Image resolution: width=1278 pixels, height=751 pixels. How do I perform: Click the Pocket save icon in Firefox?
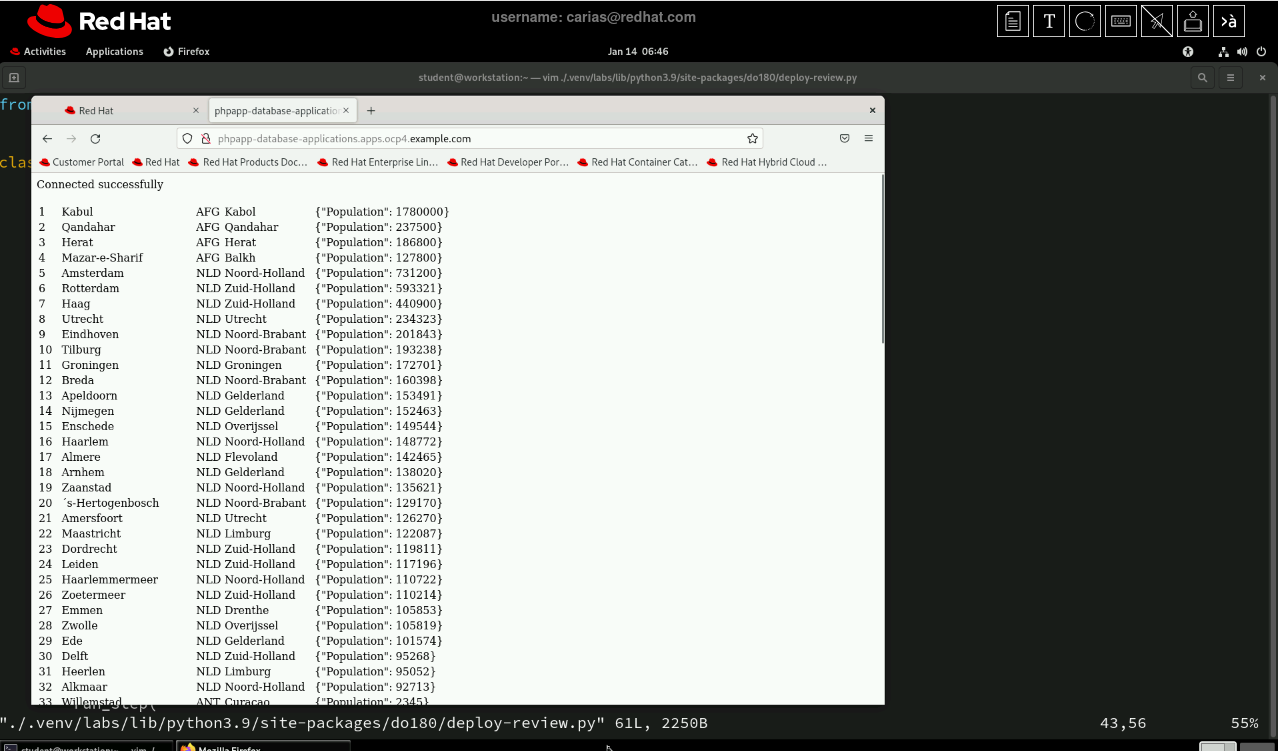(x=844, y=139)
